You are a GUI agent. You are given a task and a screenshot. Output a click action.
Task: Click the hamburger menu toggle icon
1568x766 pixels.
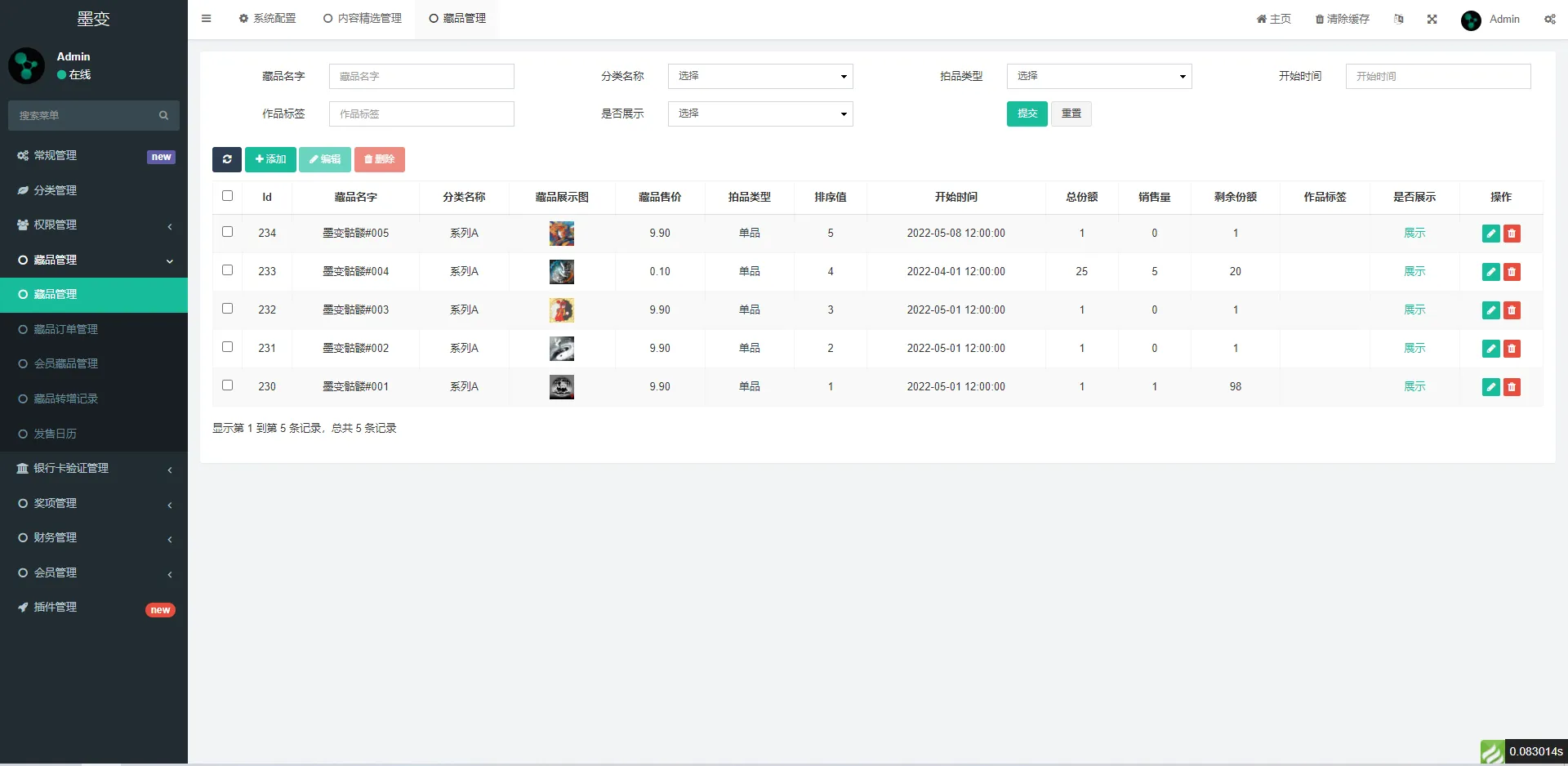[x=207, y=19]
